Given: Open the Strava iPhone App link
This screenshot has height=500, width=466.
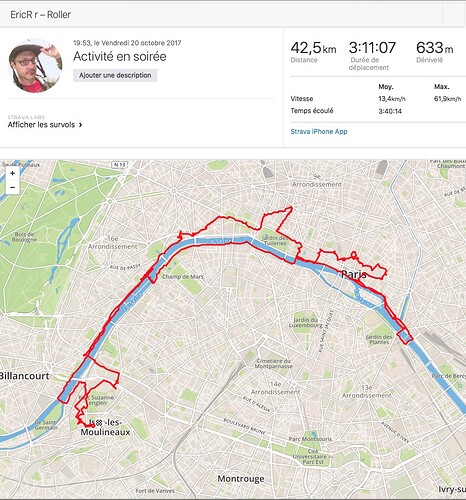Looking at the screenshot, I should click(x=319, y=131).
